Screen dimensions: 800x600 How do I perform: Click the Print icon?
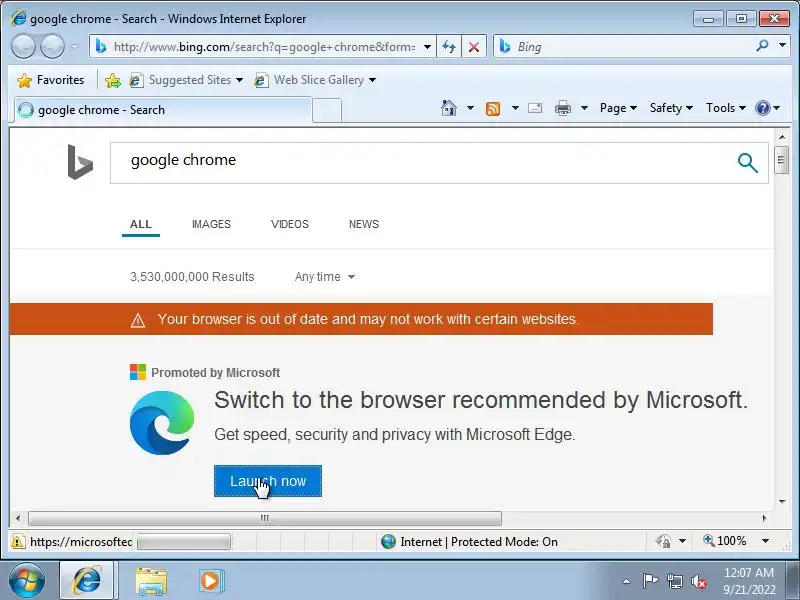pos(563,108)
